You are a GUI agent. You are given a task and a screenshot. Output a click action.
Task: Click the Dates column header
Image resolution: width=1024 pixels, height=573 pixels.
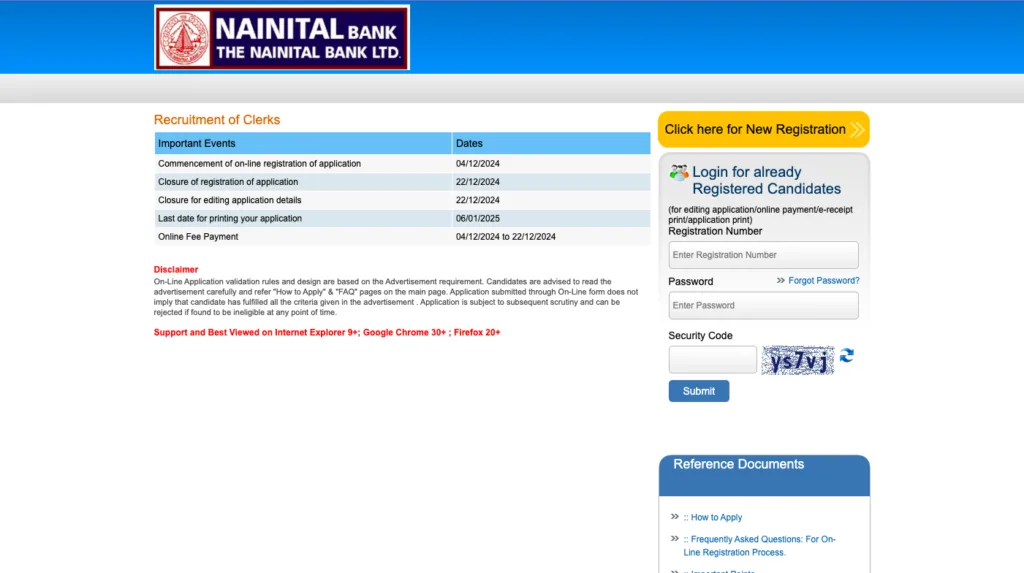point(551,143)
